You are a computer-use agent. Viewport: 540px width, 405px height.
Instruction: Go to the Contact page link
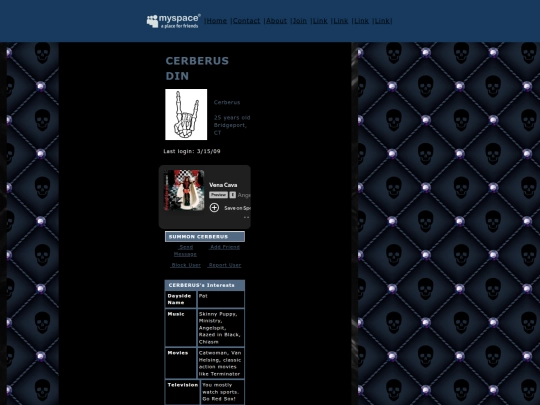pyautogui.click(x=247, y=21)
